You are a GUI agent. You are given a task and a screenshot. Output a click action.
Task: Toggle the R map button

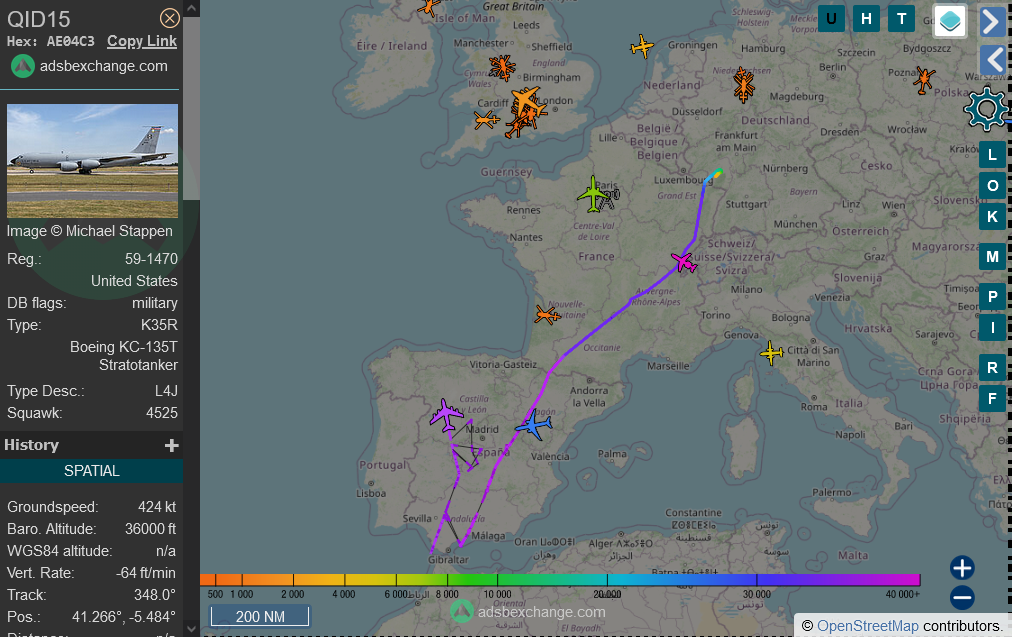tap(992, 368)
